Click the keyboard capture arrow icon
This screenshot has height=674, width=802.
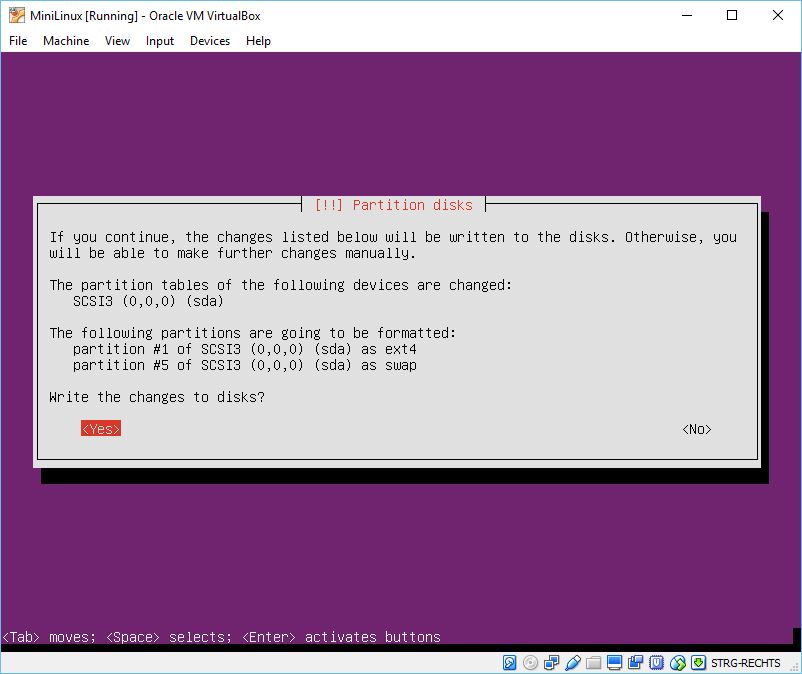pos(698,662)
